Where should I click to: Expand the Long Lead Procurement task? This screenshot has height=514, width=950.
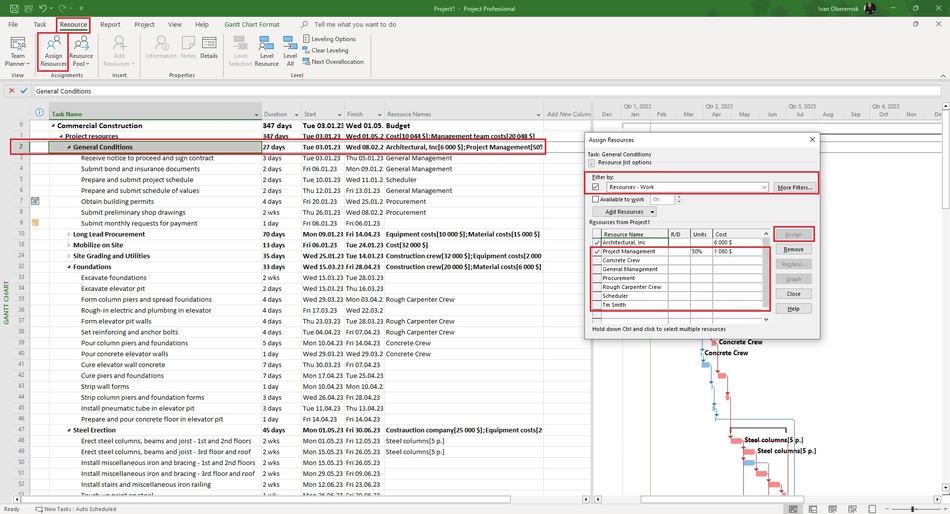(68, 234)
